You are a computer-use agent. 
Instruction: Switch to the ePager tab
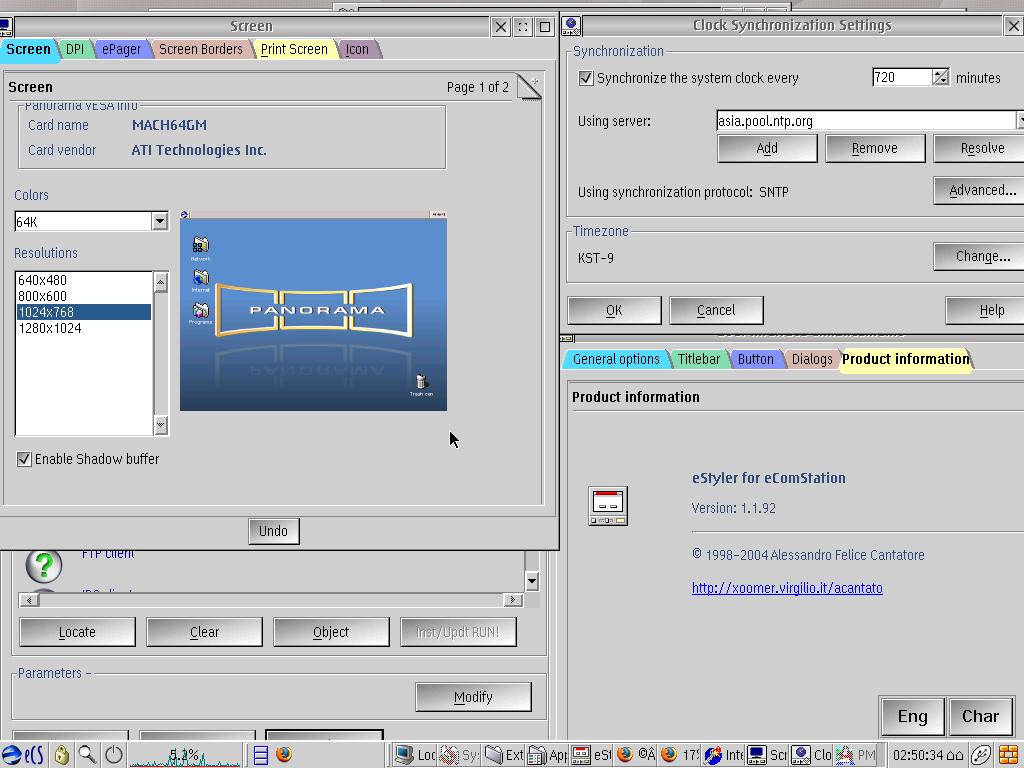click(x=121, y=49)
